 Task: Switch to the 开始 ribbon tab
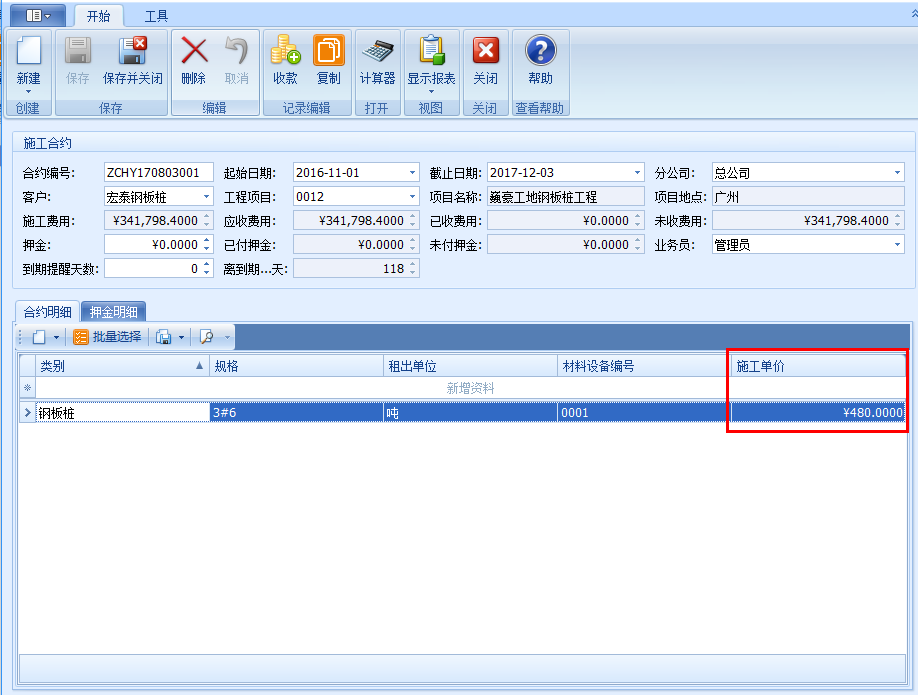98,16
